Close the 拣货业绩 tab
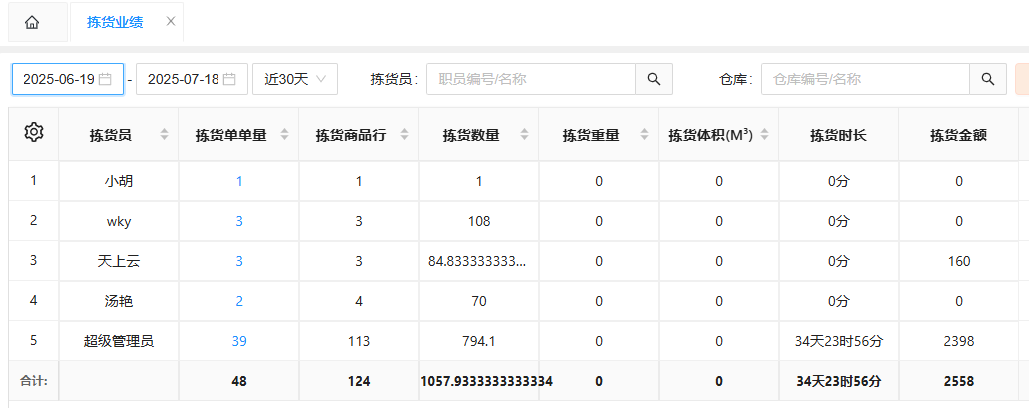The image size is (1029, 408). (x=171, y=22)
